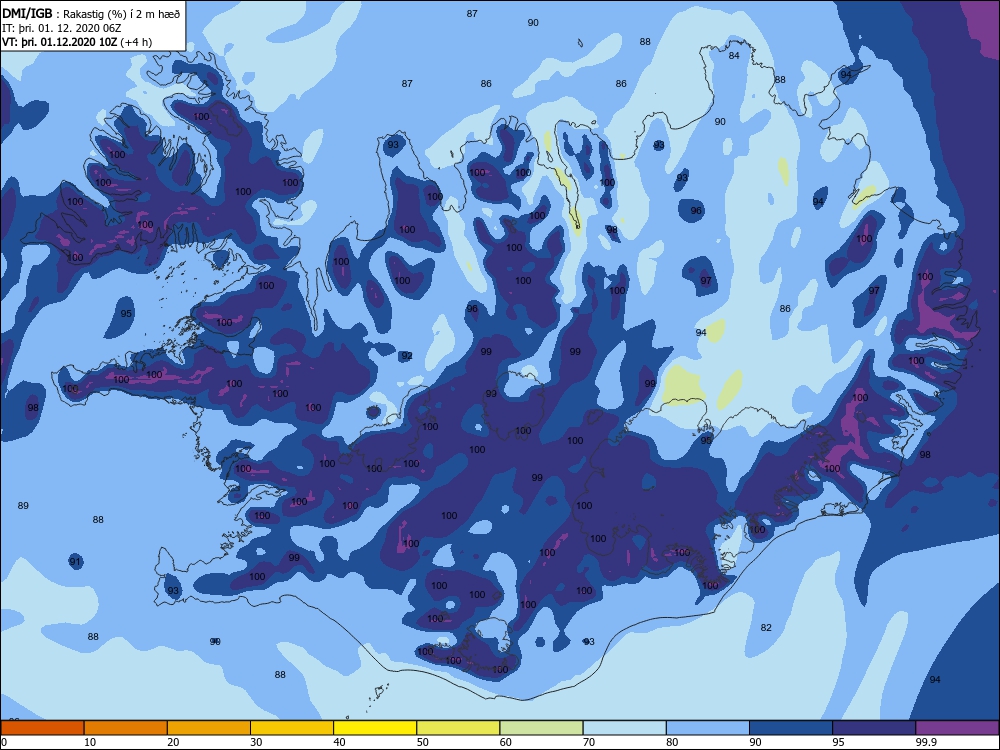Viewport: 1000px width, 750px height.
Task: Click the purple above-99.9 legend swatch
Action: (x=957, y=728)
